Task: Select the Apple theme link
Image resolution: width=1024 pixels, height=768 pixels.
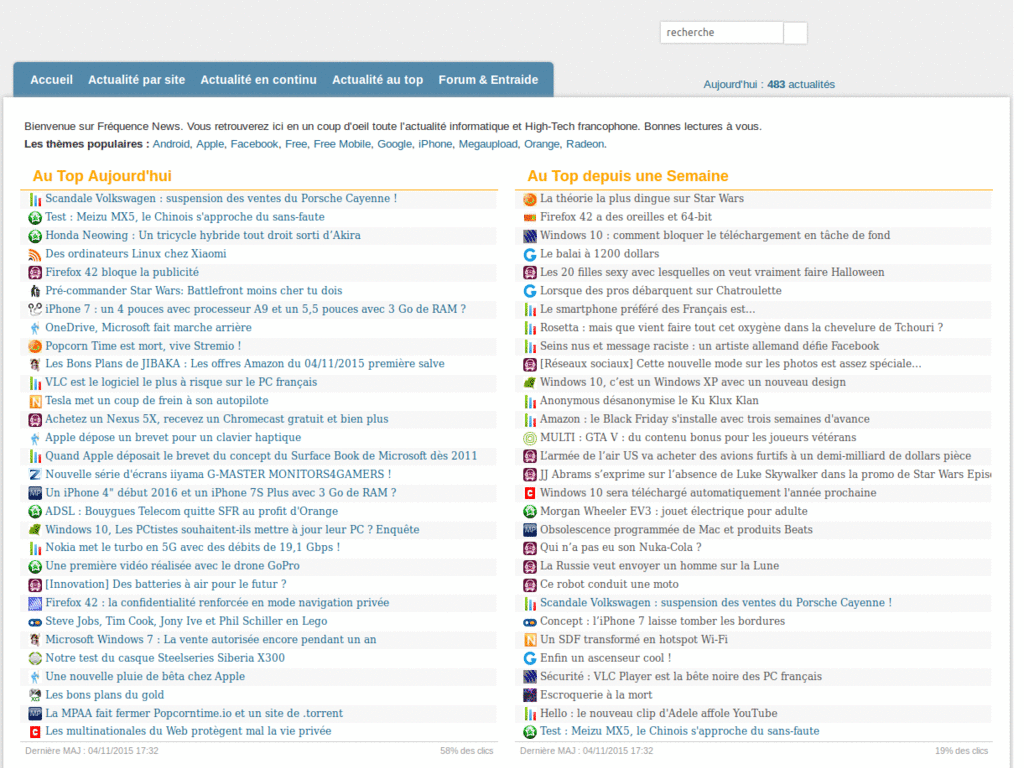Action: point(210,144)
